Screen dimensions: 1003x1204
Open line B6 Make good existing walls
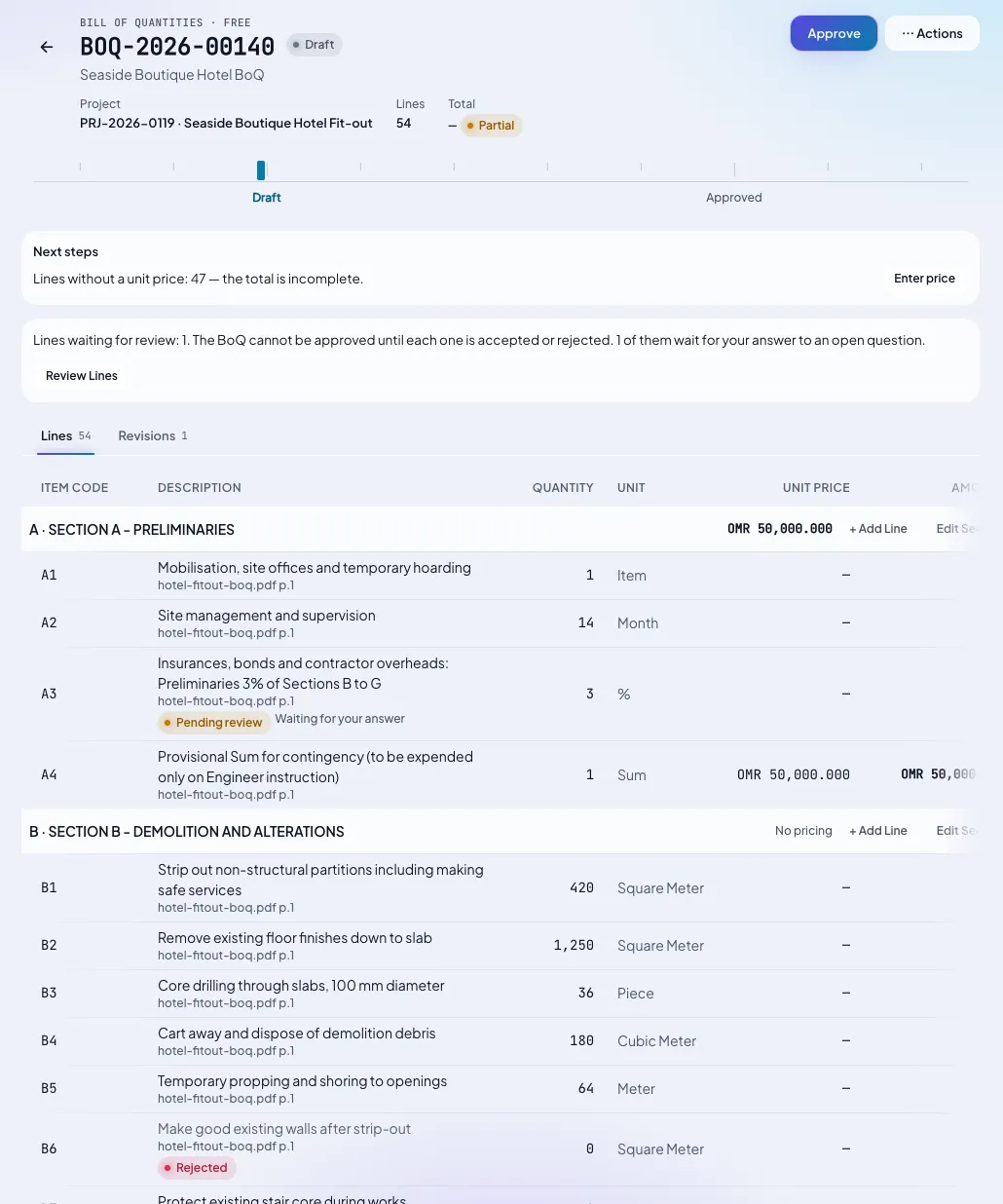coord(284,1129)
